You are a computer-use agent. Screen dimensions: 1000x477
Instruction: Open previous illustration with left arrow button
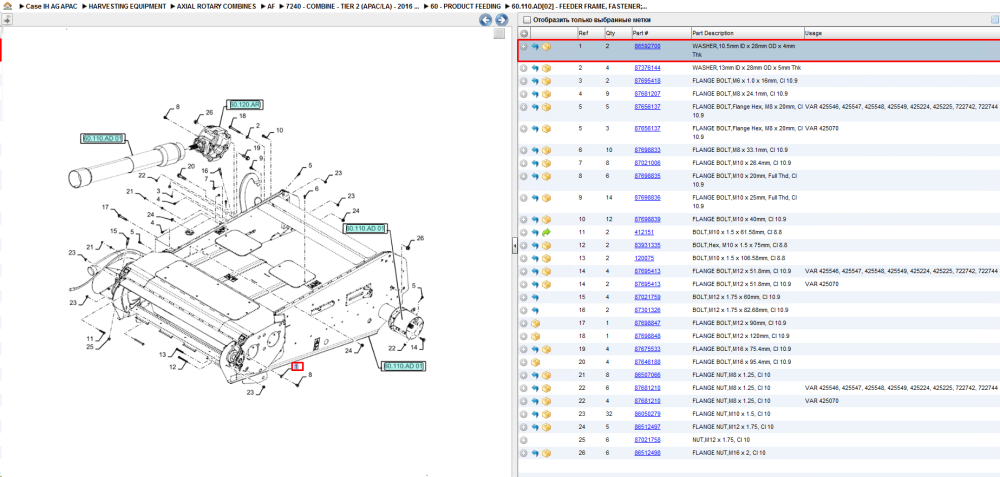[486, 20]
